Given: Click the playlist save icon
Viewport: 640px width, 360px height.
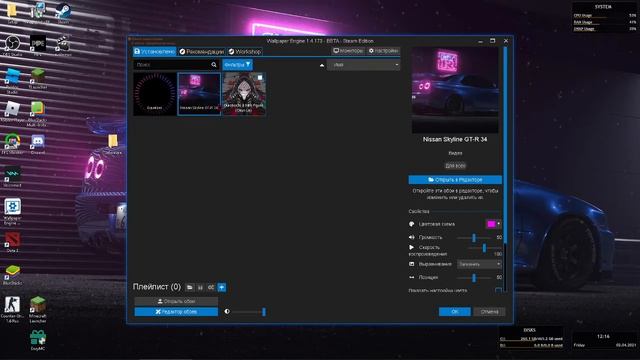Looking at the screenshot, I should (200, 287).
